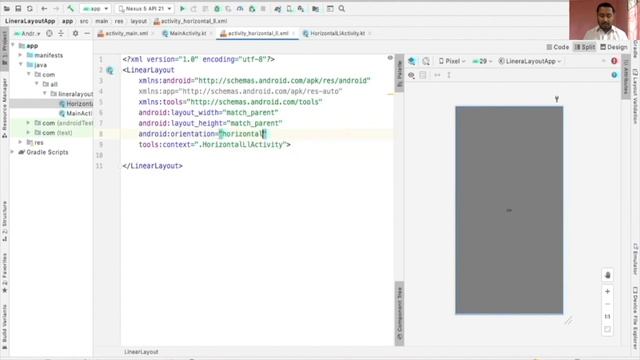This screenshot has height=360, width=640.
Task: Click the Sync Project with Gradle icon
Action: (278, 9)
